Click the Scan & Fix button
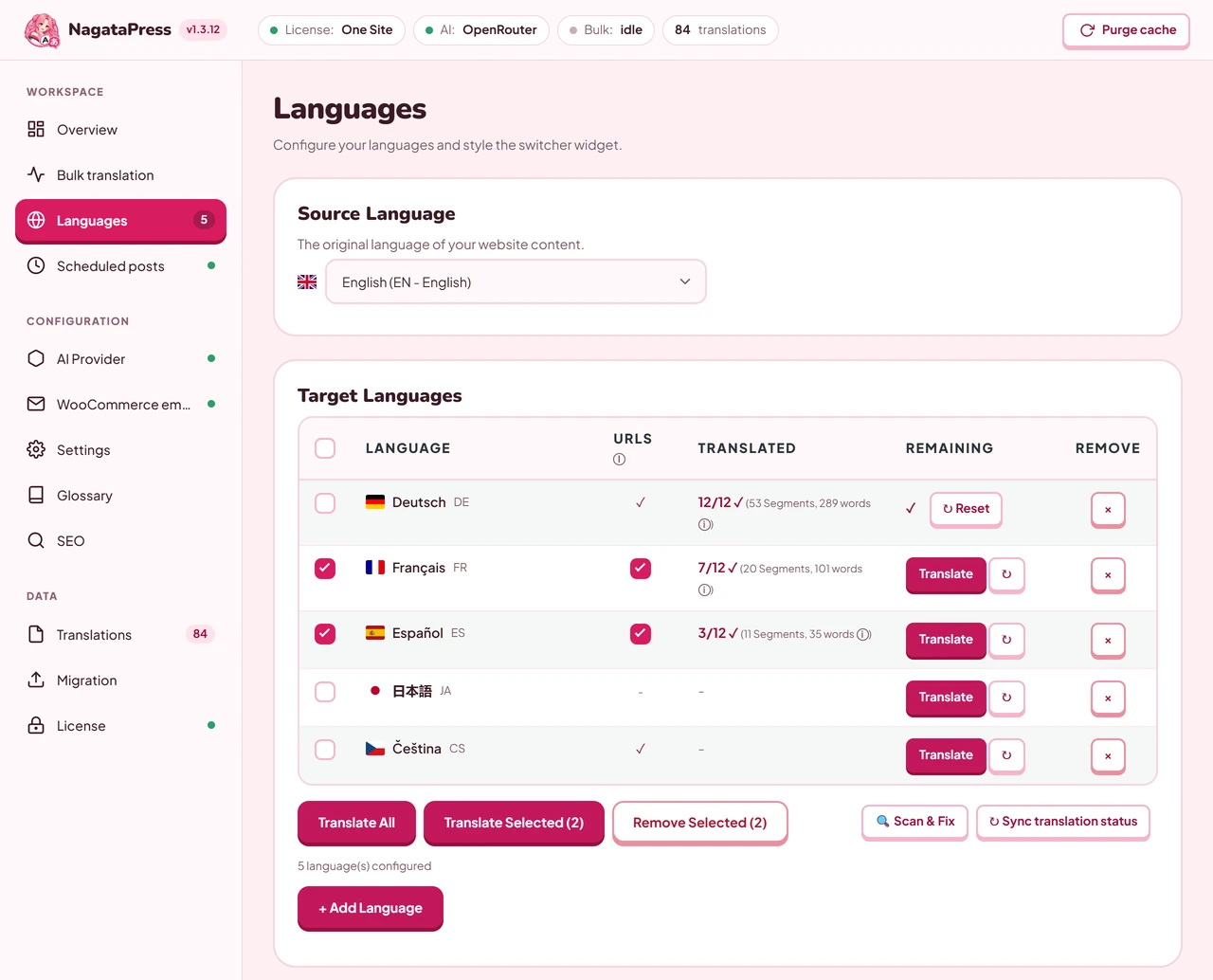Viewport: 1213px width, 980px height. (915, 822)
